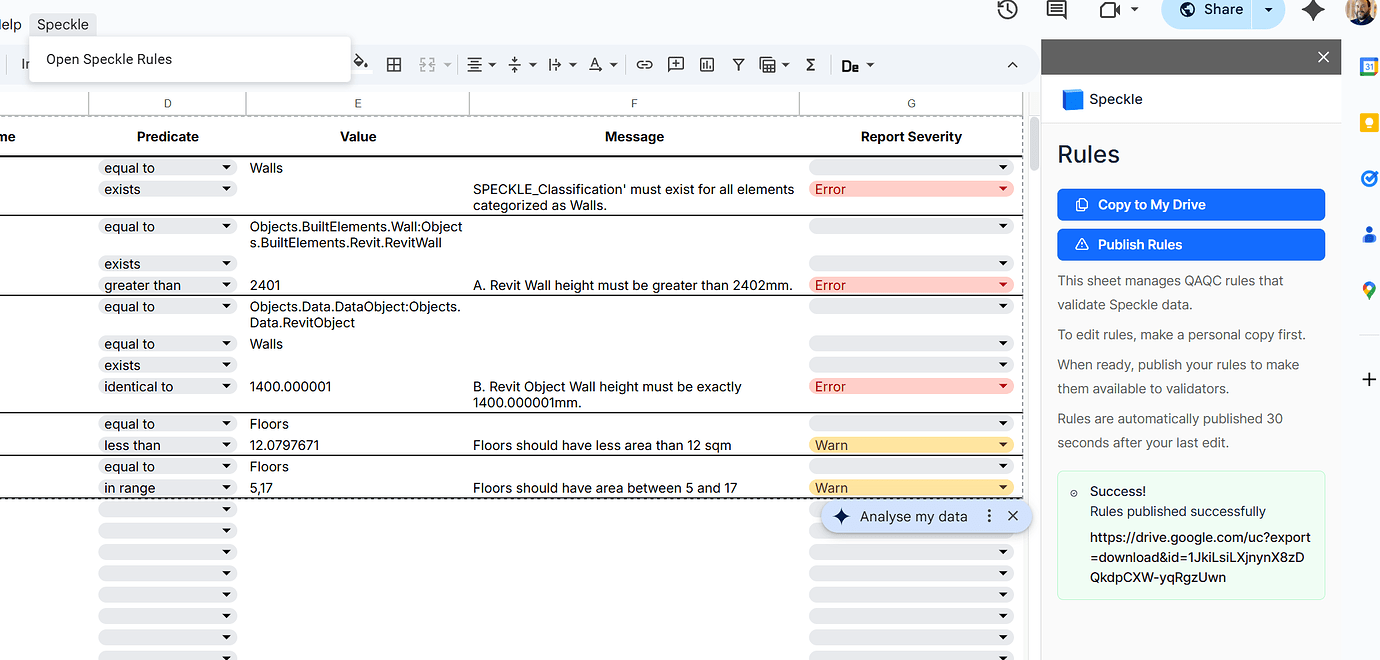This screenshot has height=660, width=1380.
Task: Click Copy to My Drive button
Action: pos(1191,205)
